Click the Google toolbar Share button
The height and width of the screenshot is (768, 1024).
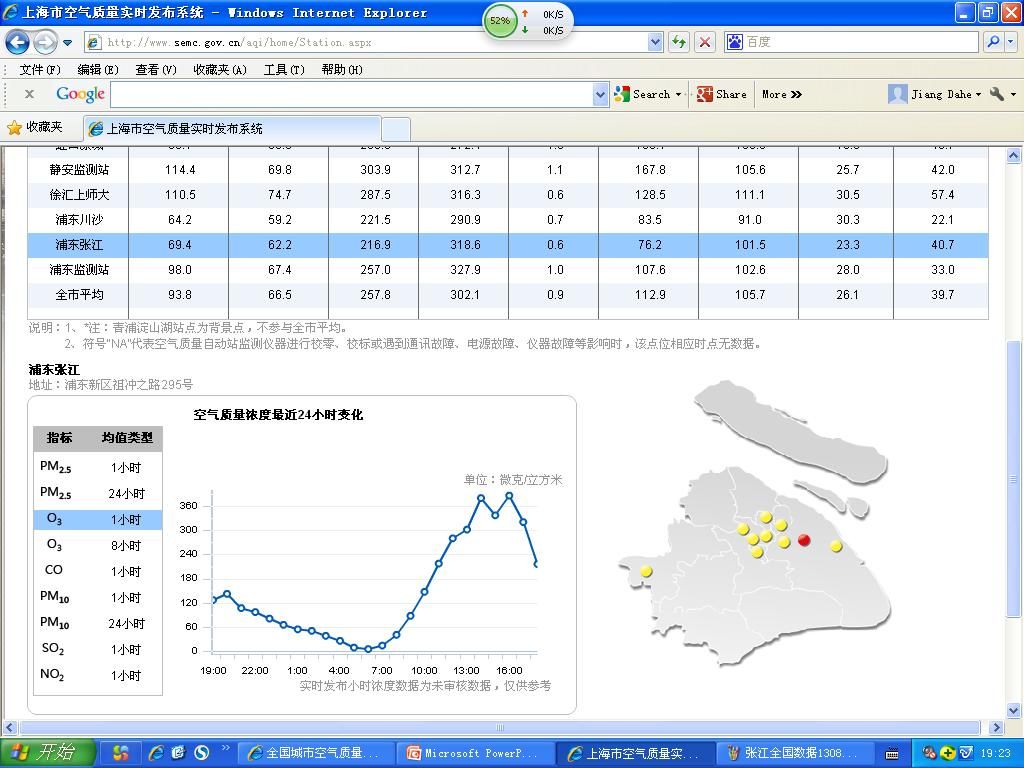point(722,94)
